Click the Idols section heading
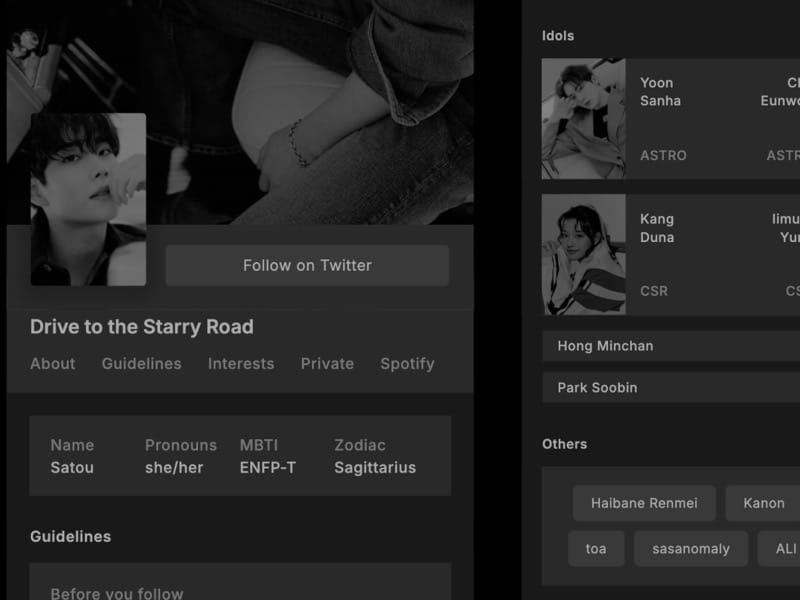This screenshot has height=600, width=800. point(558,36)
